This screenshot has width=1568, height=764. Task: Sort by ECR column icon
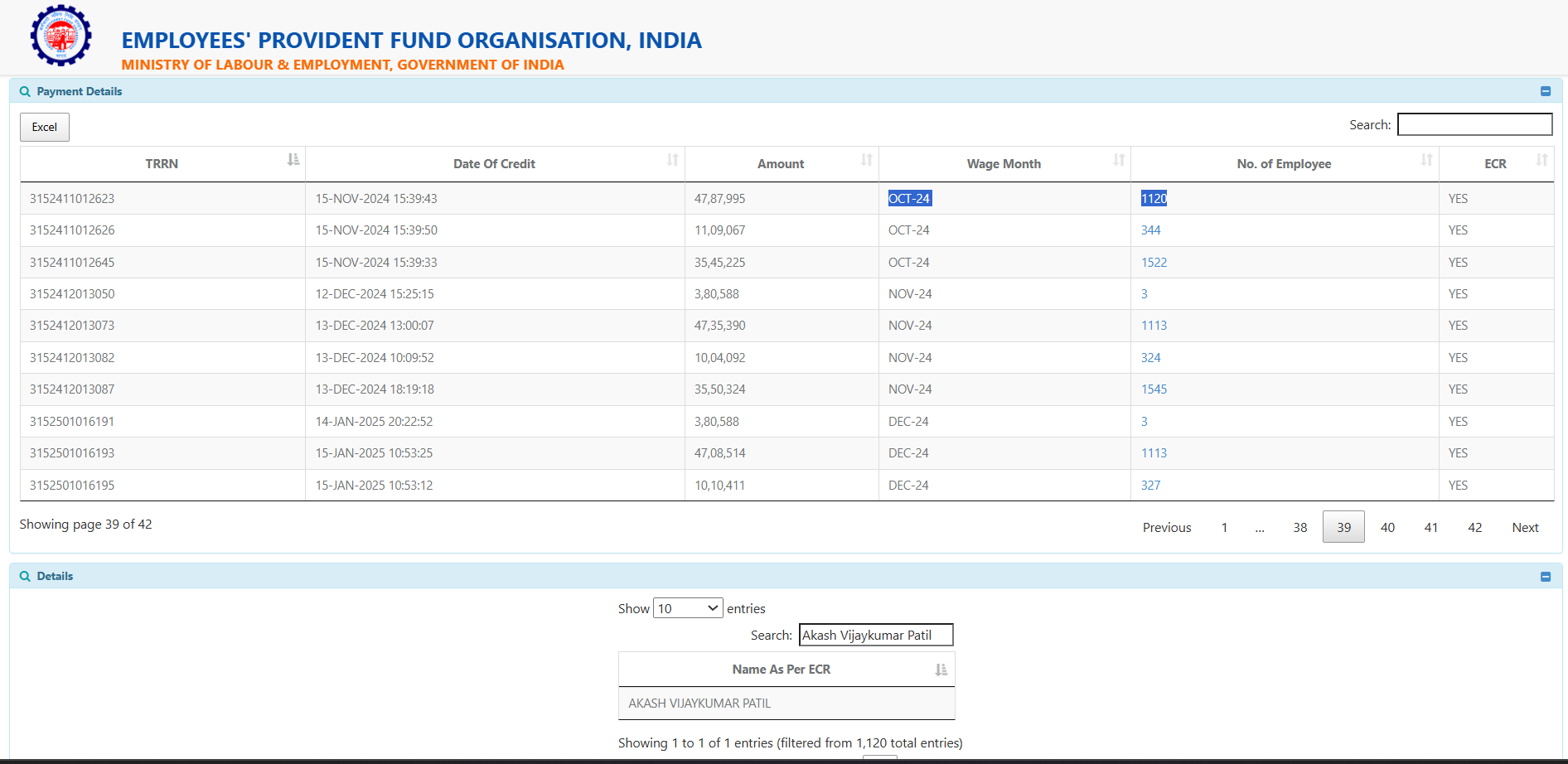click(x=1541, y=160)
